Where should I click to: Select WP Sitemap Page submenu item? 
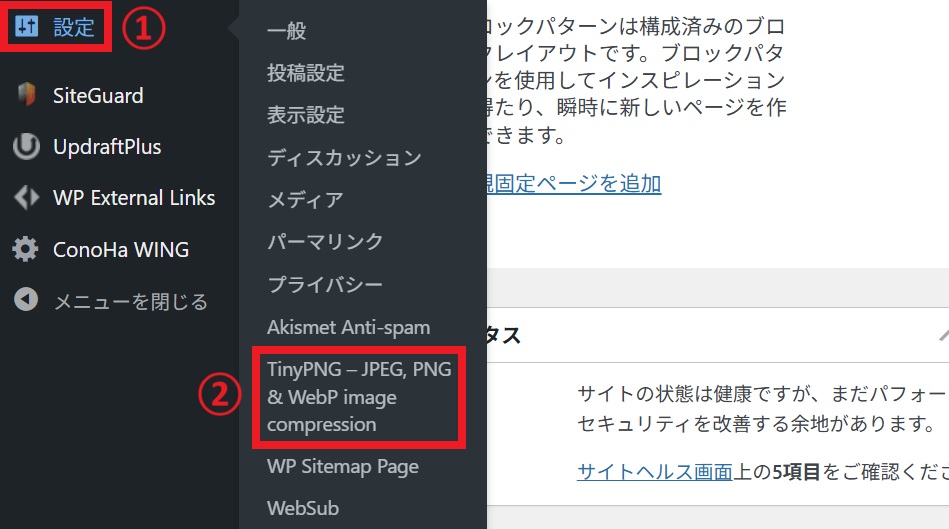(x=343, y=467)
